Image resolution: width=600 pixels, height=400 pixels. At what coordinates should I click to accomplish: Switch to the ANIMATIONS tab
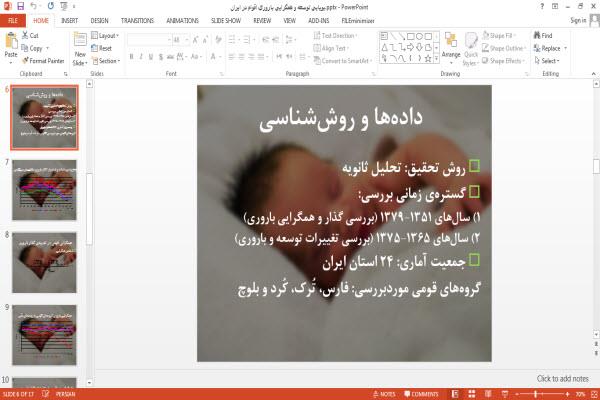183,21
